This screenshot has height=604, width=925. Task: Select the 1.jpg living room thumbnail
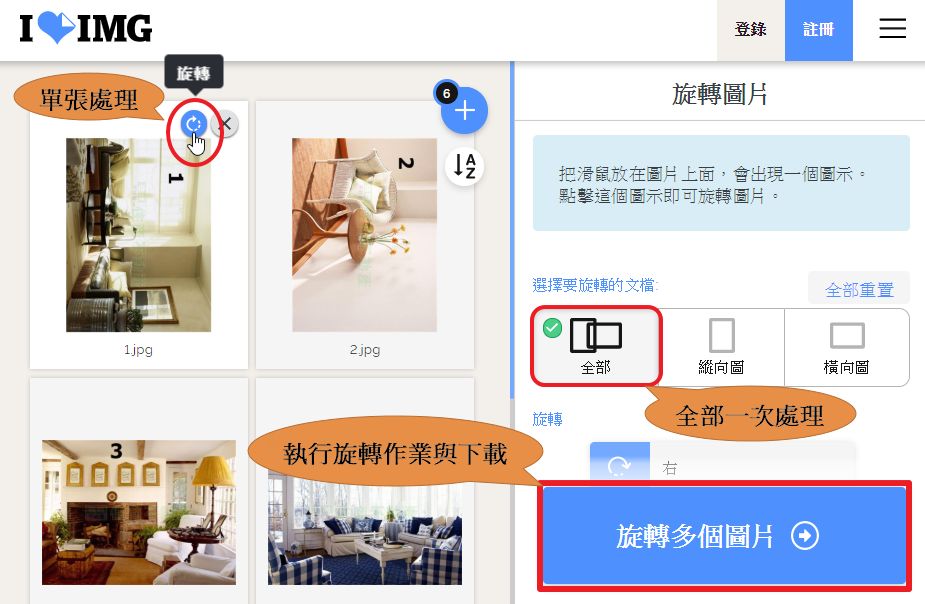139,235
